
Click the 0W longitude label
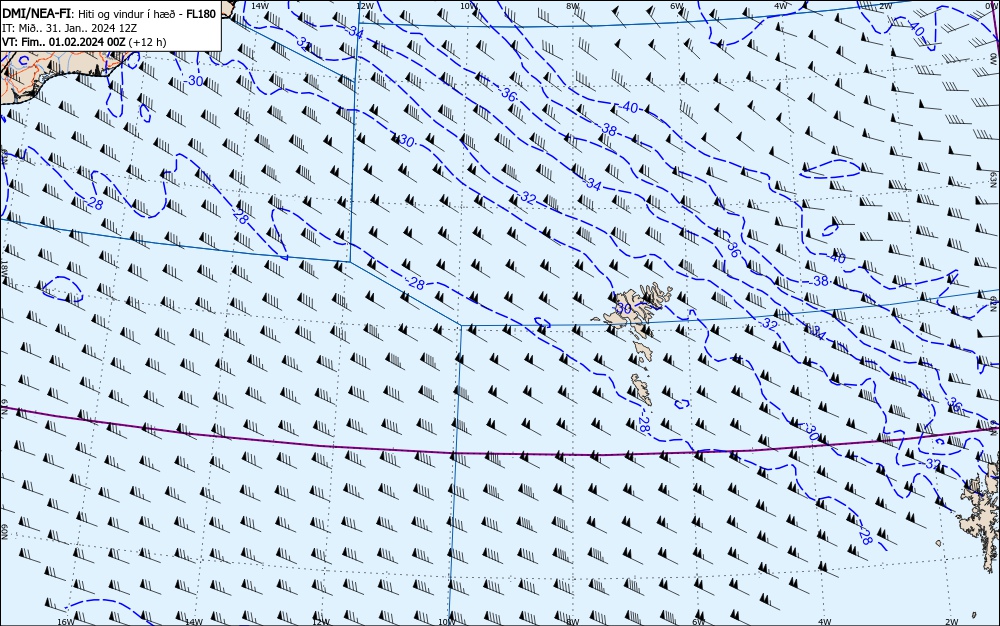[990, 6]
